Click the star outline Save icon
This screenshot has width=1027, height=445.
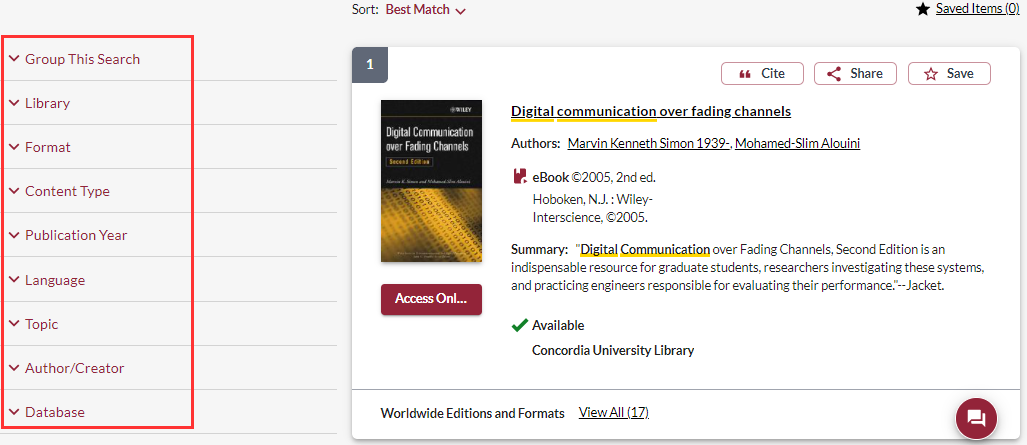tap(931, 74)
